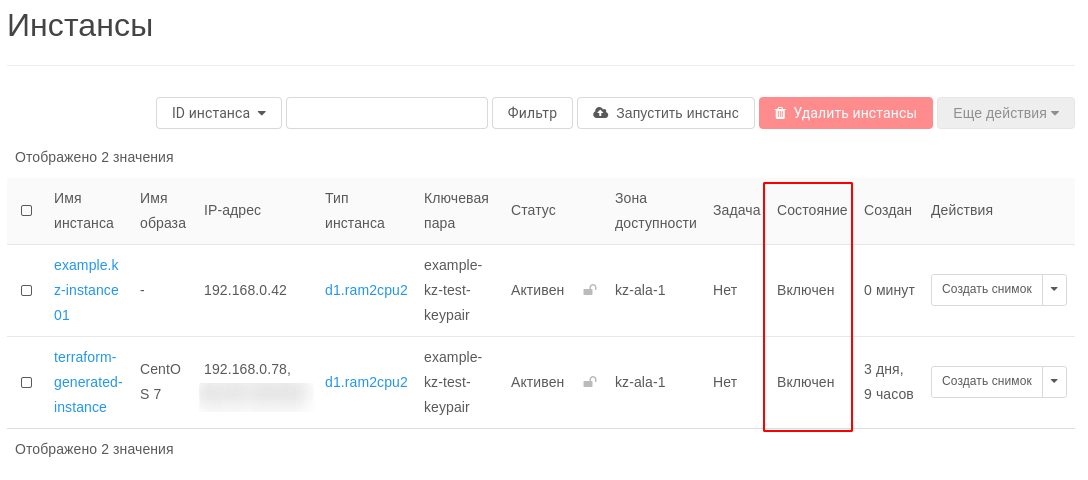The width and height of the screenshot is (1088, 480).
Task: Expand actions arrow for example.kz-instance01 row
Action: tap(1055, 289)
